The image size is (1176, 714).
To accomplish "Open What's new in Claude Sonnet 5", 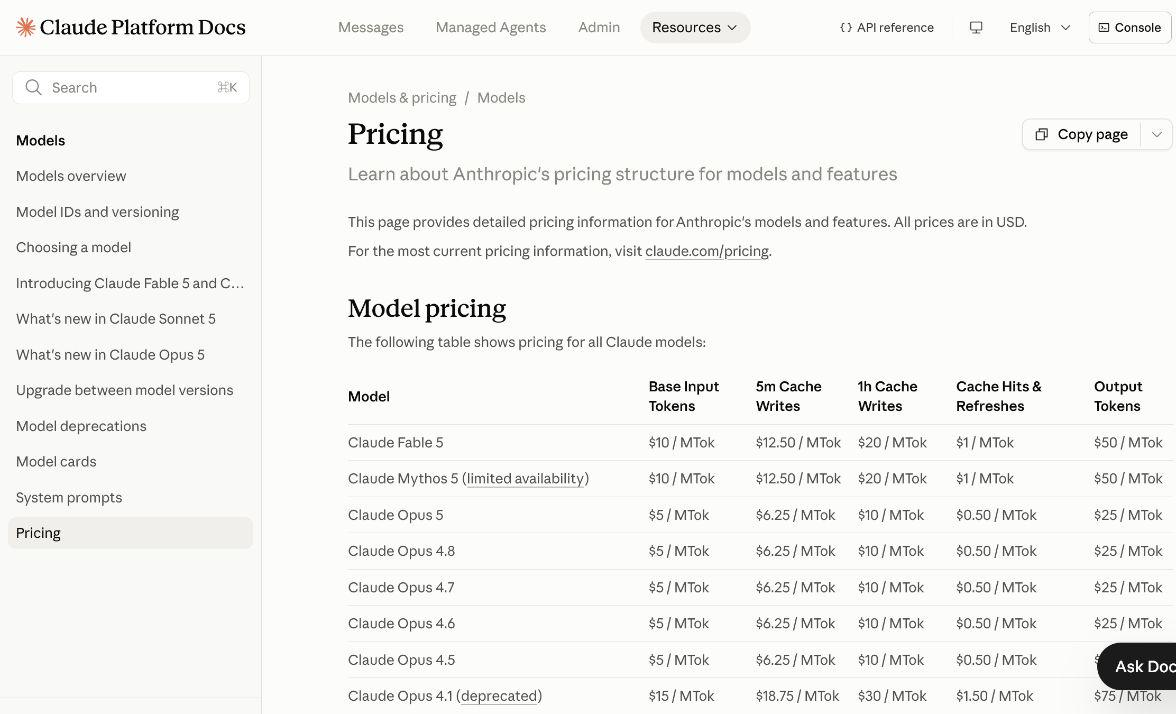I will click(116, 319).
